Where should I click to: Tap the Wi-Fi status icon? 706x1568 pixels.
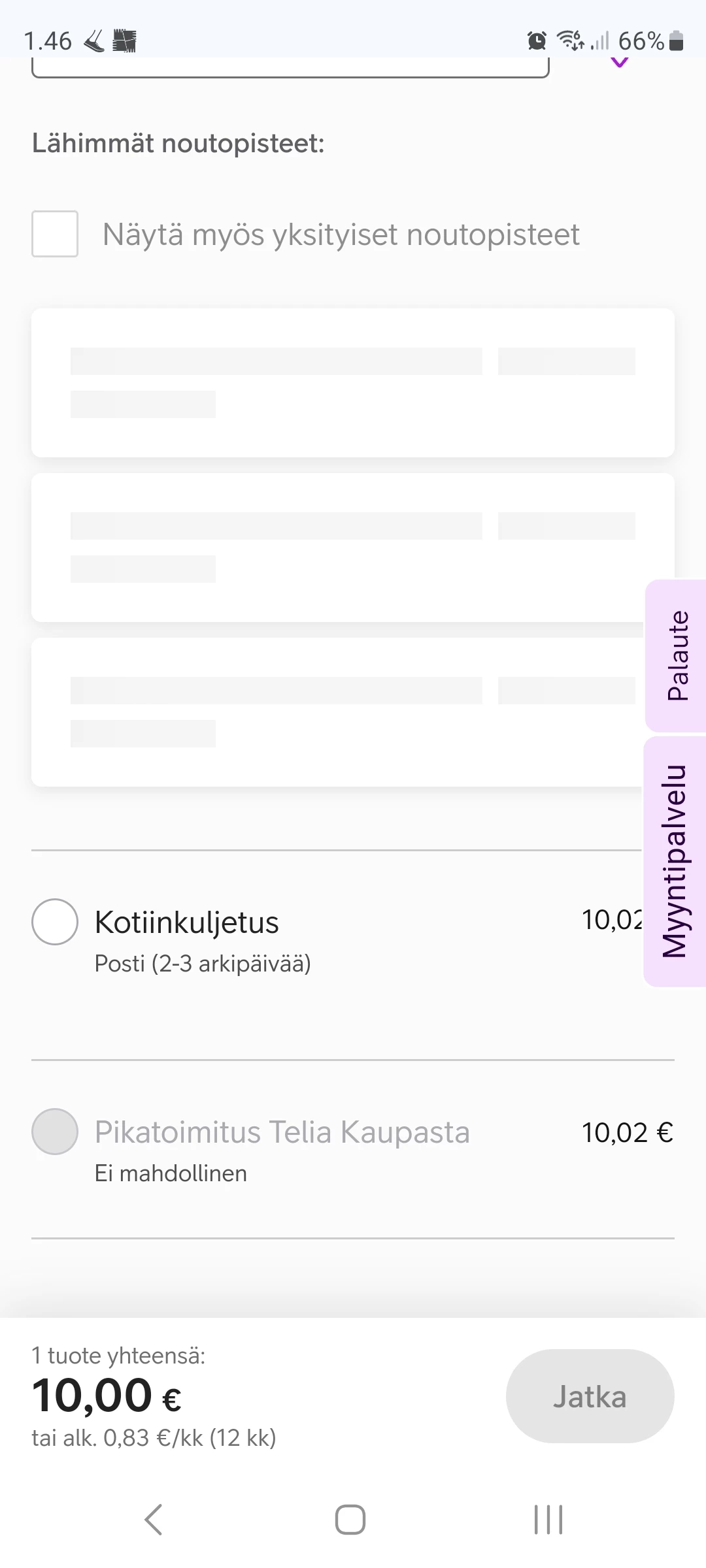pos(570,41)
